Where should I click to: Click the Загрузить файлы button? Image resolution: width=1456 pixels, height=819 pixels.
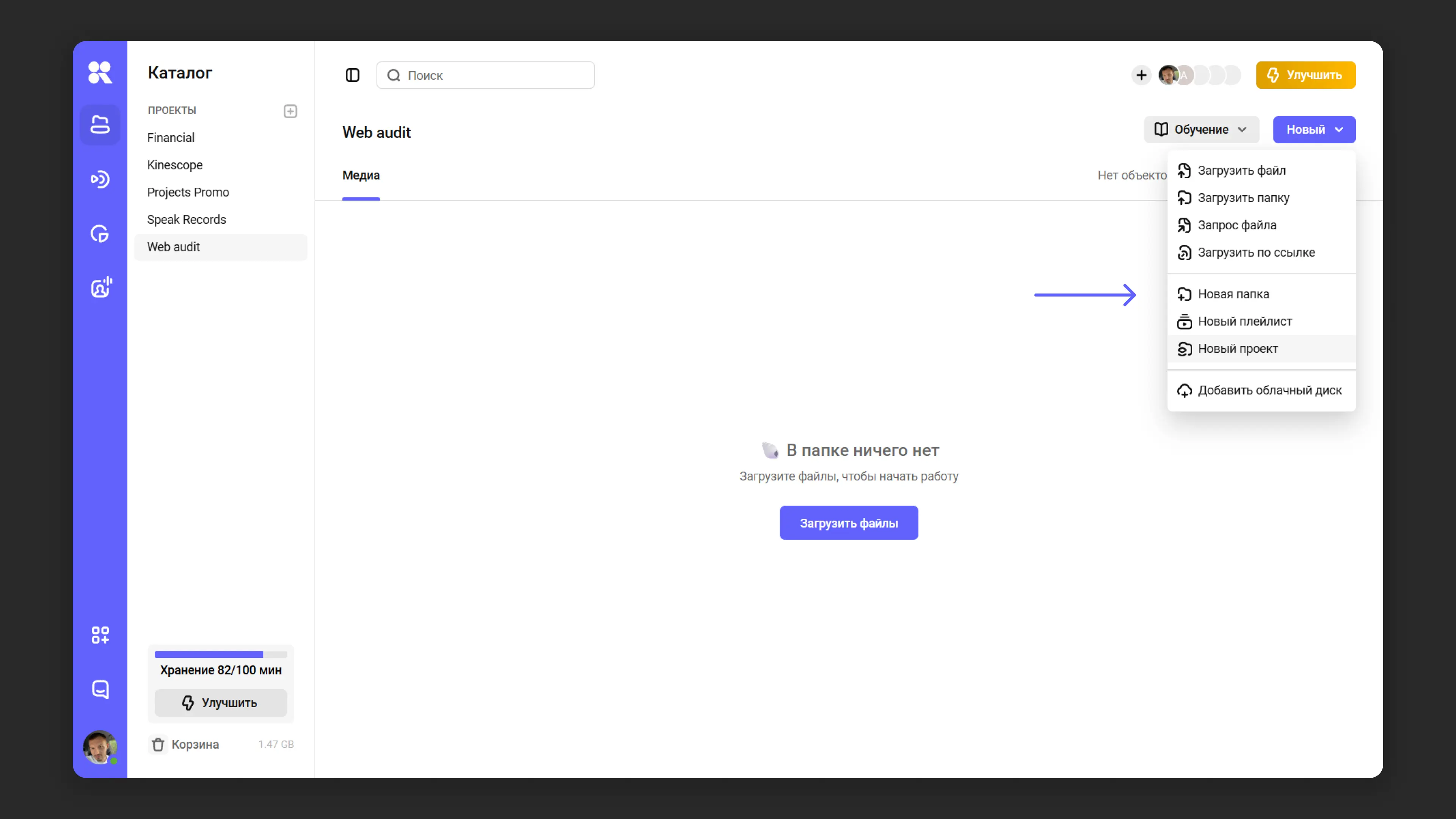point(849,523)
